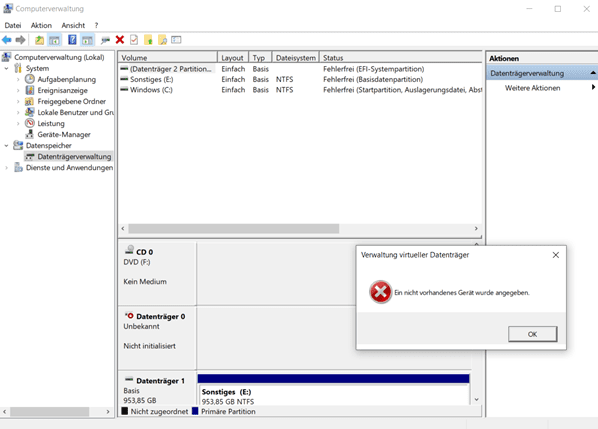
Task: Select the Datenträger 2 Partition volume row
Action: [300, 69]
